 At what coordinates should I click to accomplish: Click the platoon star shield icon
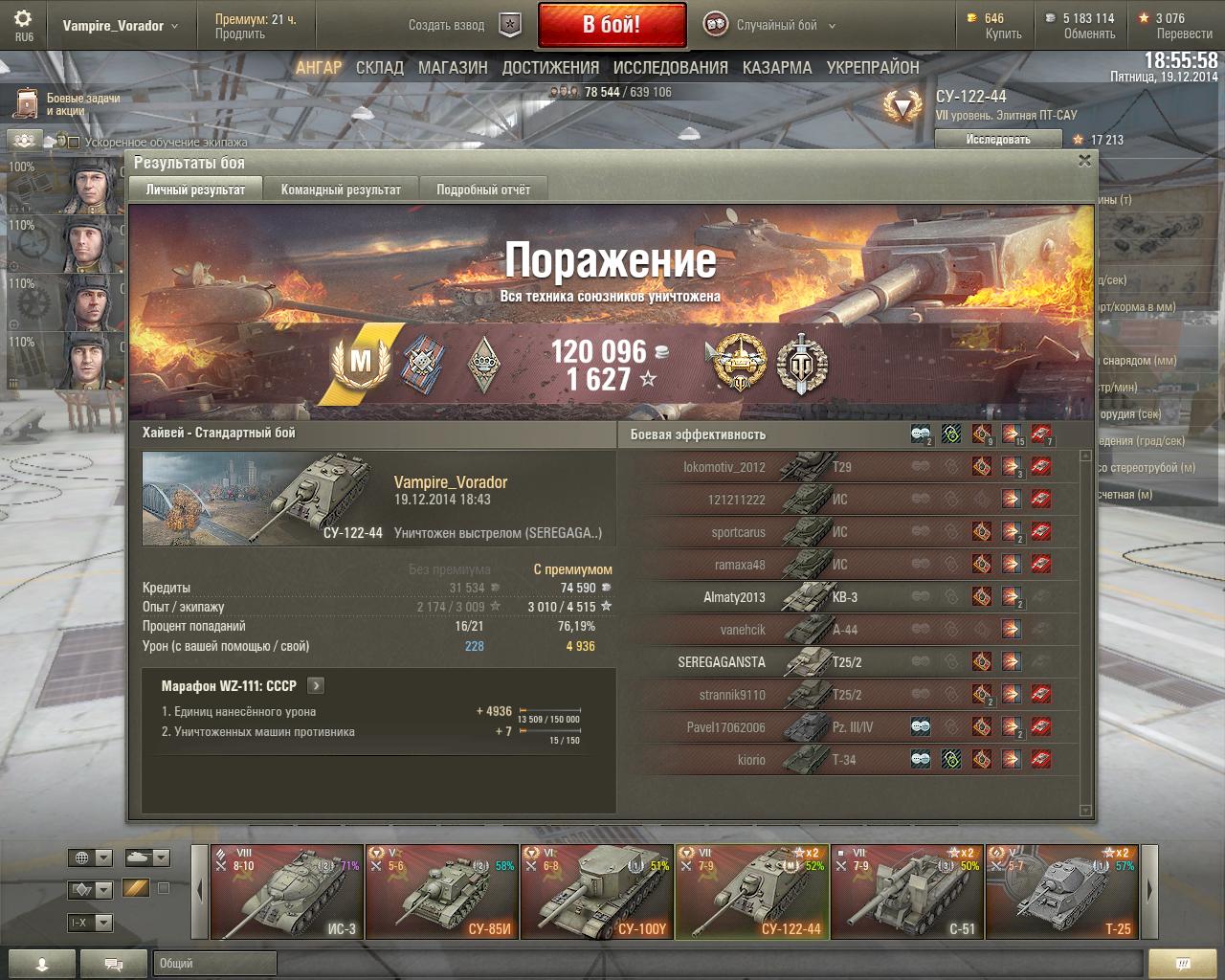(510, 25)
